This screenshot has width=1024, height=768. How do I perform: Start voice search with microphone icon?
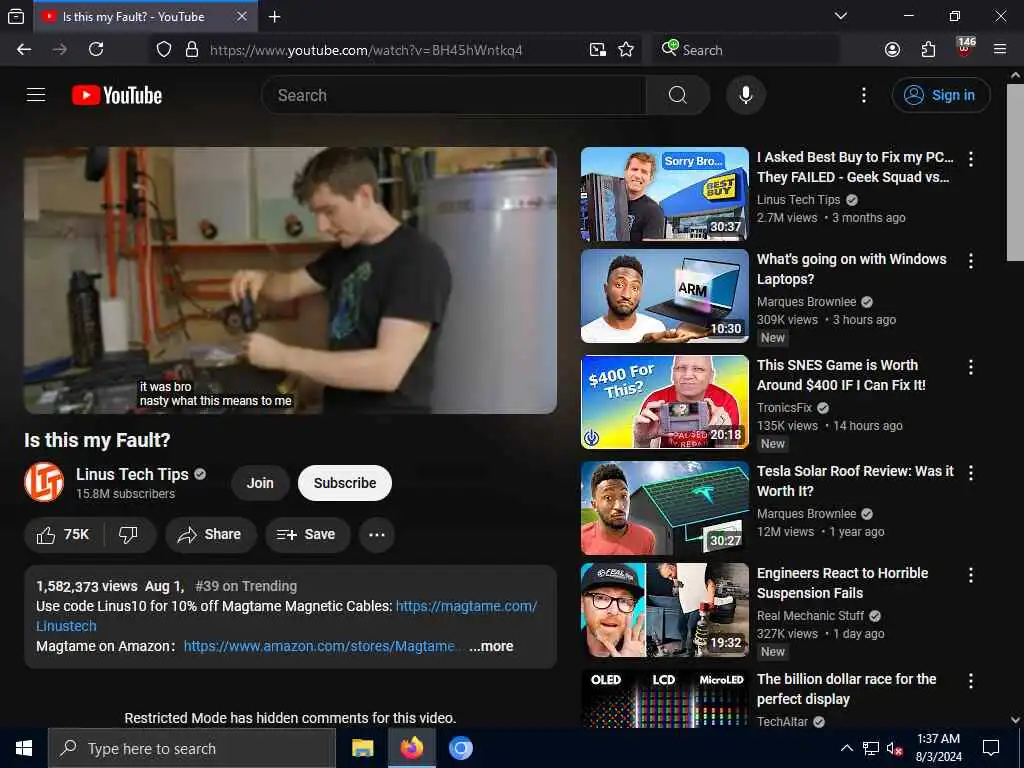[x=745, y=95]
